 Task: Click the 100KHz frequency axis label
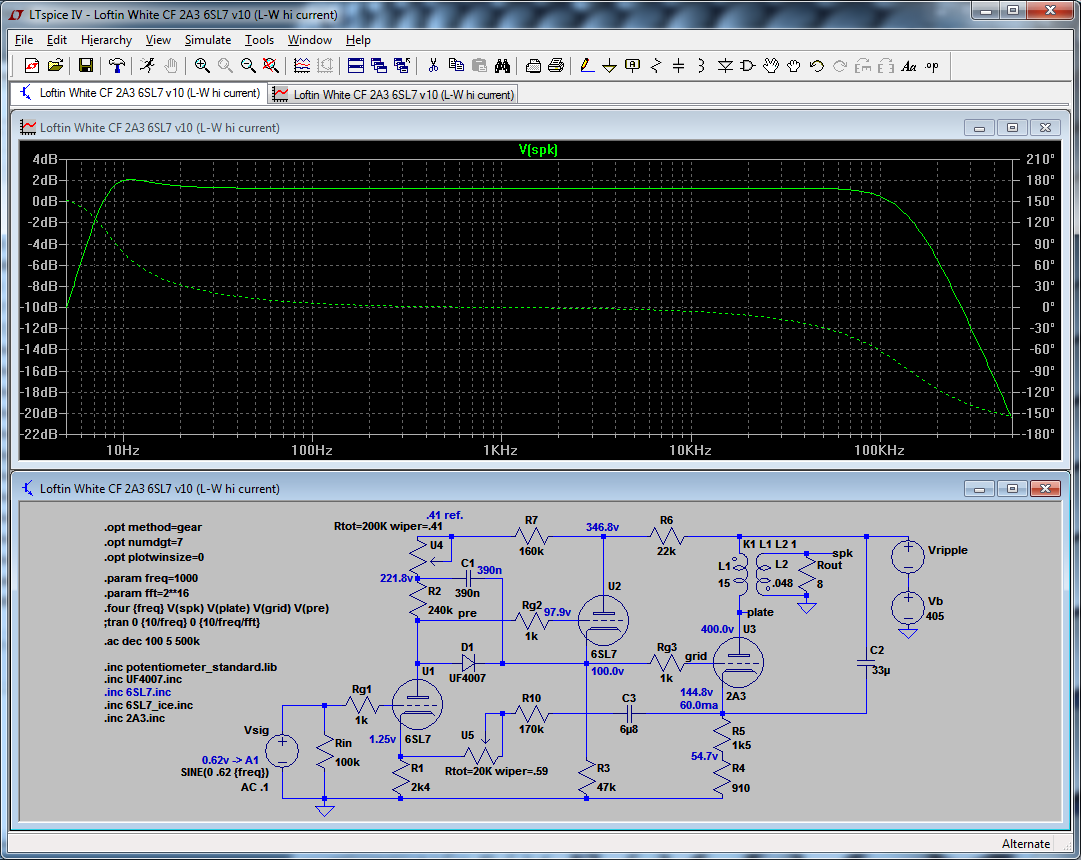click(x=878, y=450)
